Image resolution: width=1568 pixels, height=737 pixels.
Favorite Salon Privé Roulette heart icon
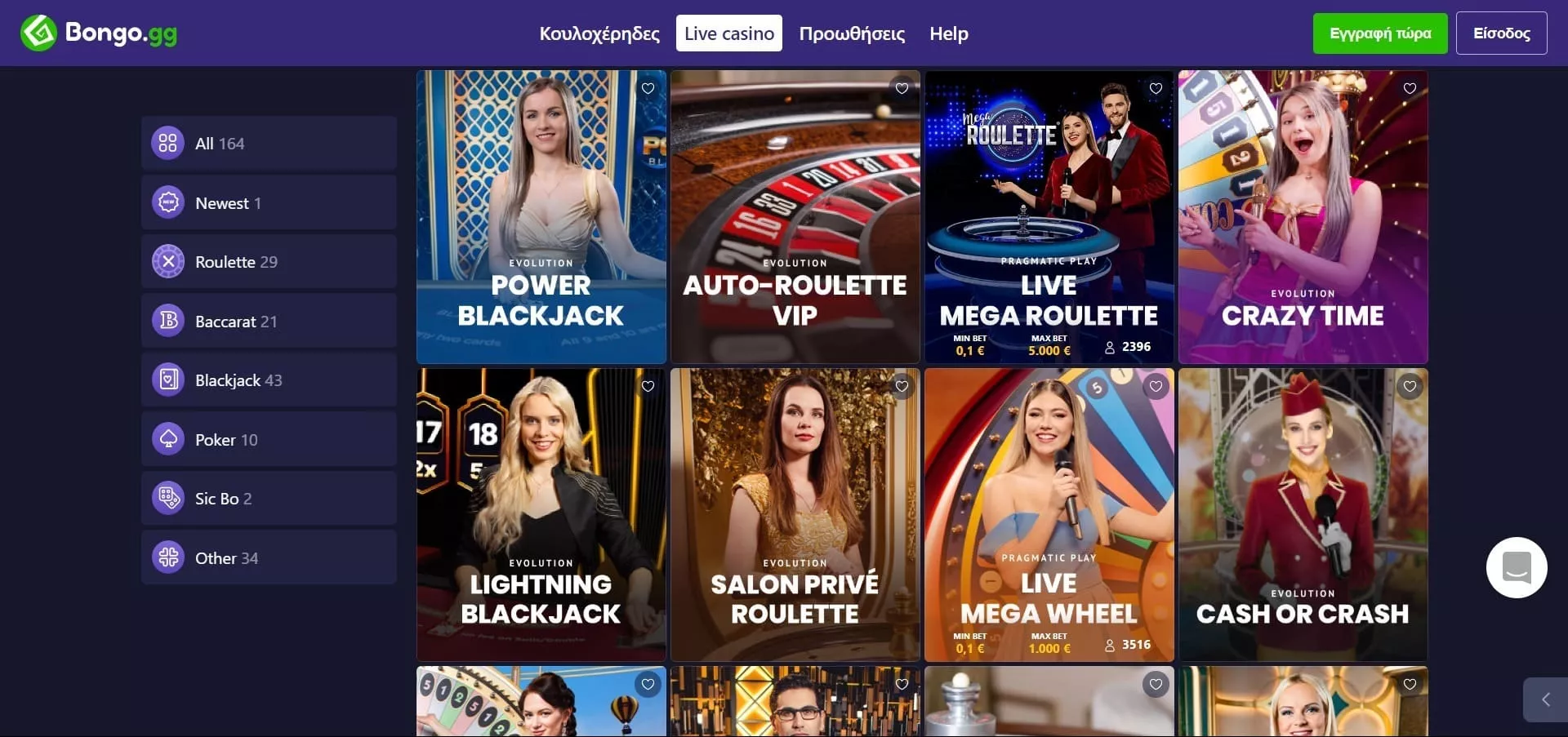(902, 386)
